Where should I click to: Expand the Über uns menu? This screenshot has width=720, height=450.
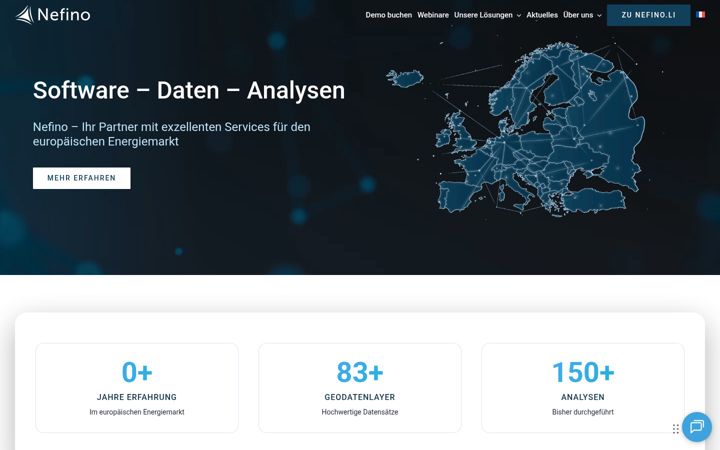coord(582,15)
